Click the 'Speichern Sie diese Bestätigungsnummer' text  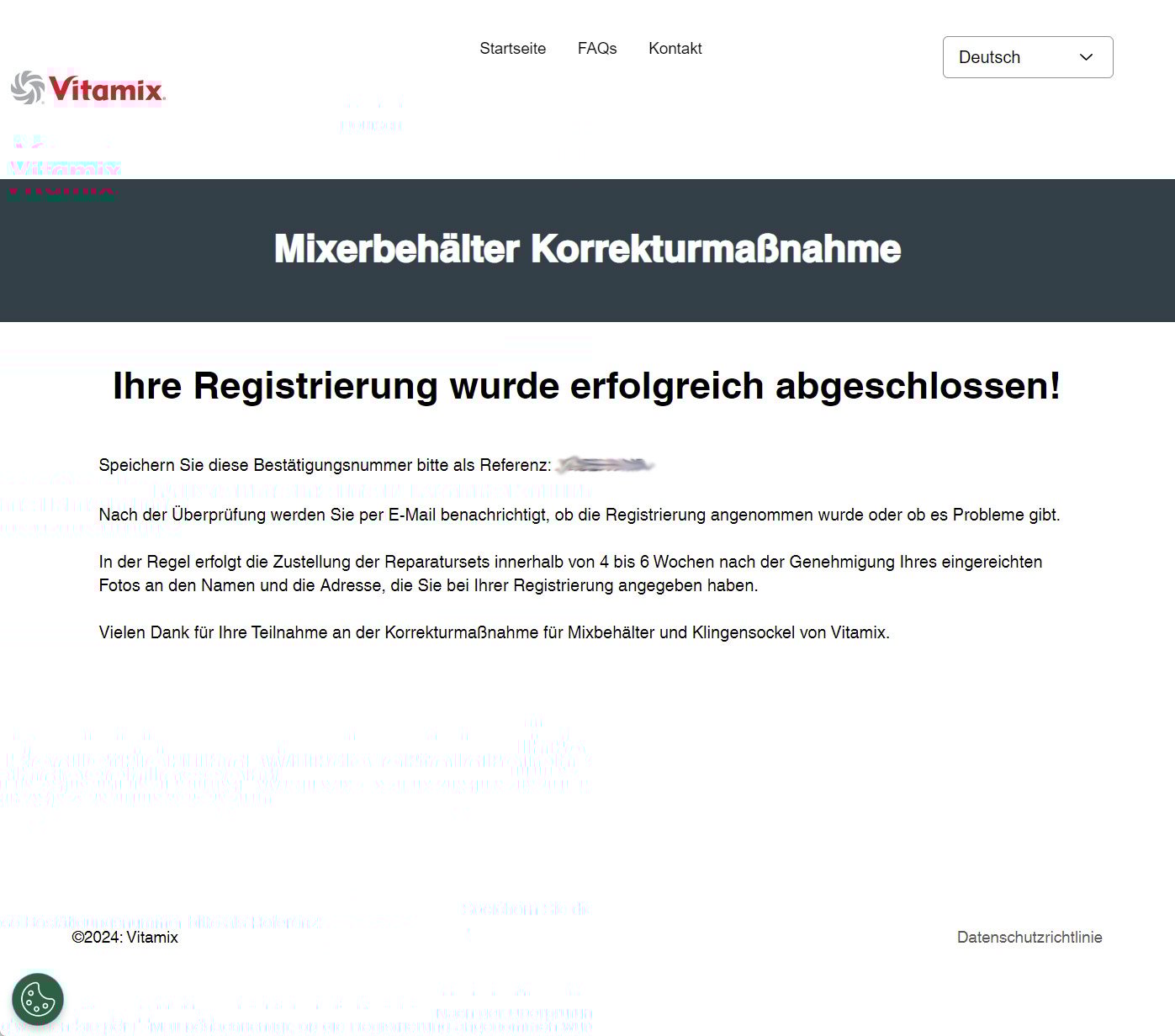coord(325,466)
